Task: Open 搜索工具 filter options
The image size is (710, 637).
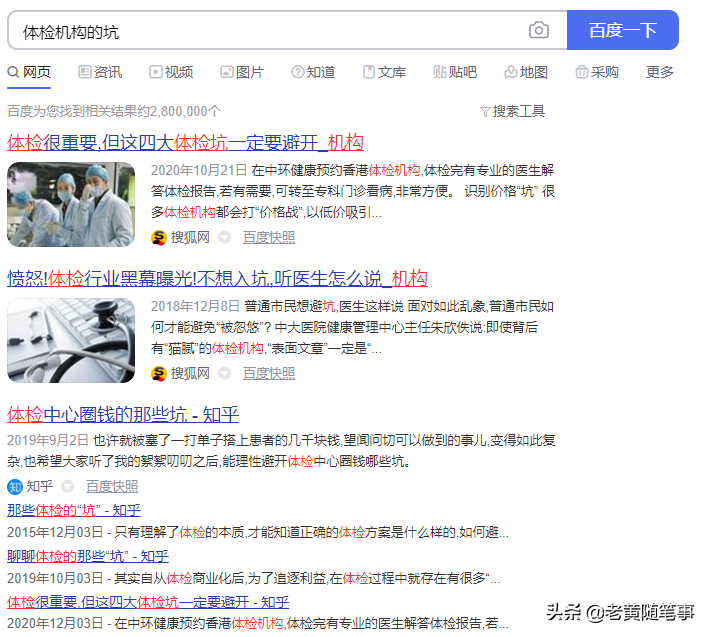Action: (x=513, y=111)
